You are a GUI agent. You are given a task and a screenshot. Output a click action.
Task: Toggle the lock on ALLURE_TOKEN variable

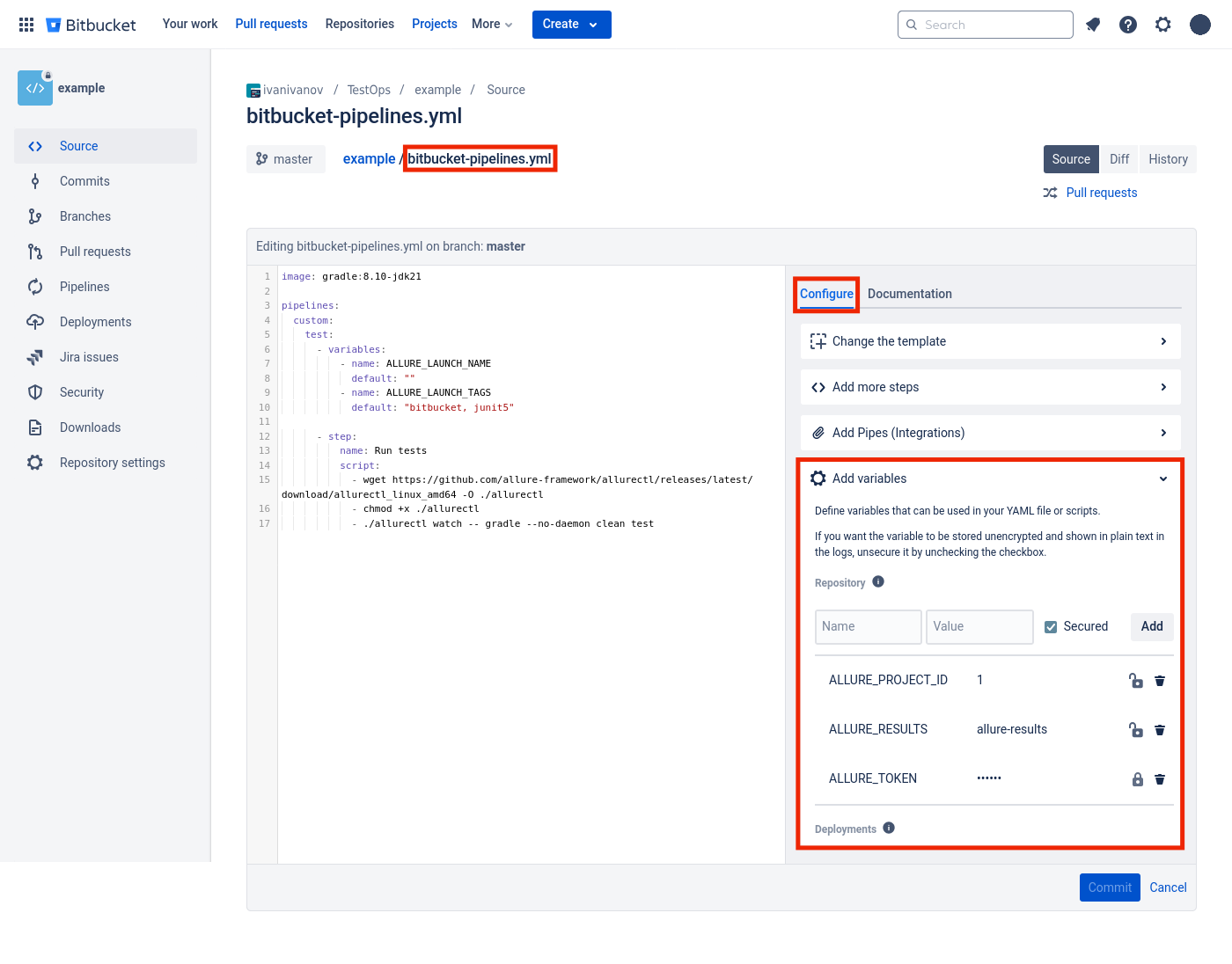(x=1137, y=779)
